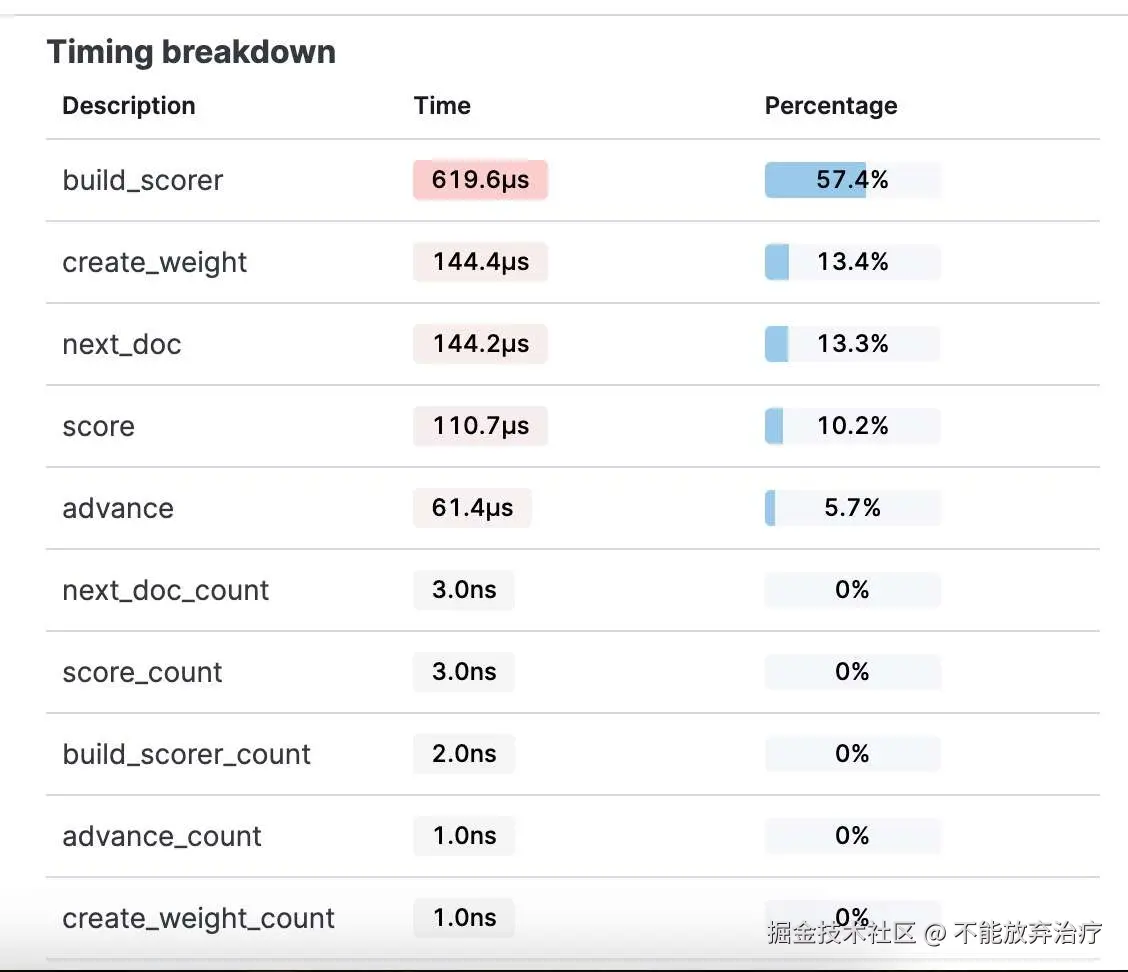Click the Time column header
Viewport: 1128px width, 972px height.
coord(442,106)
